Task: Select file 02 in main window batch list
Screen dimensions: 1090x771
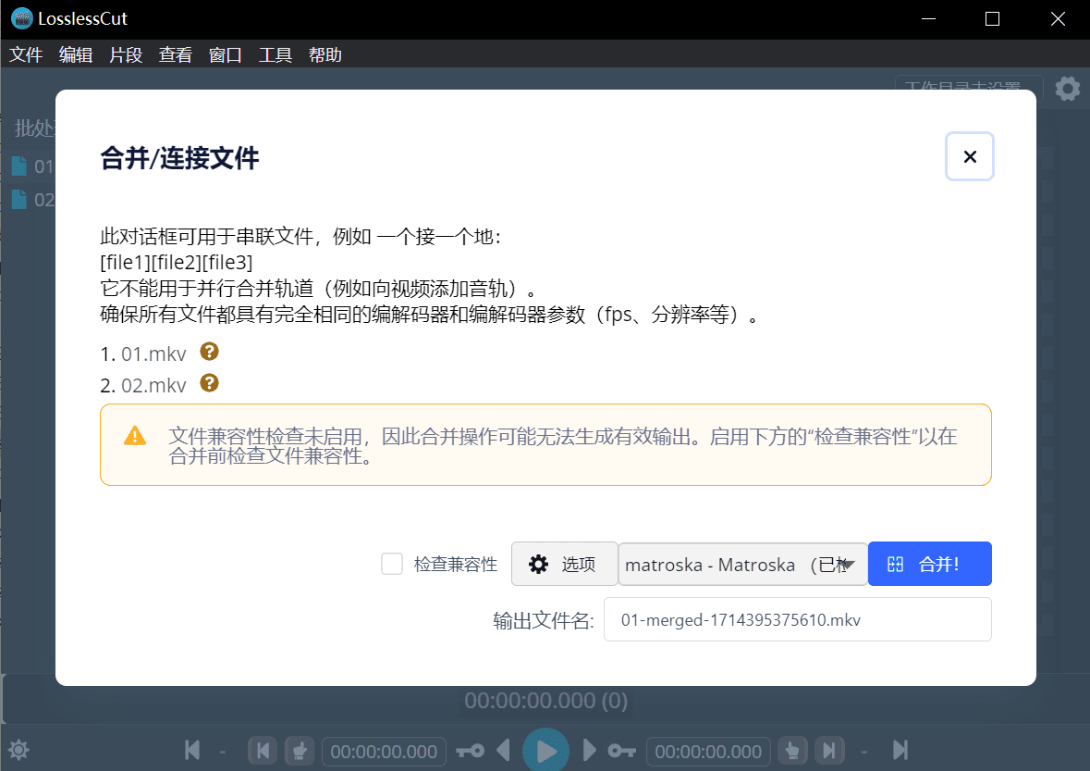Action: [x=33, y=200]
